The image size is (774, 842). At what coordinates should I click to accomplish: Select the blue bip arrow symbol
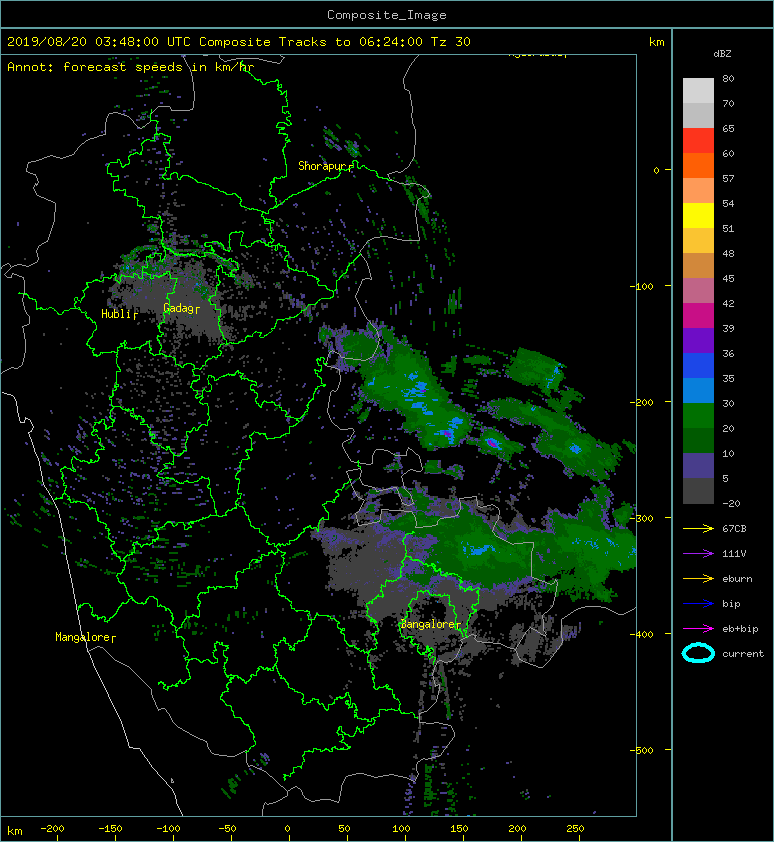click(x=698, y=604)
